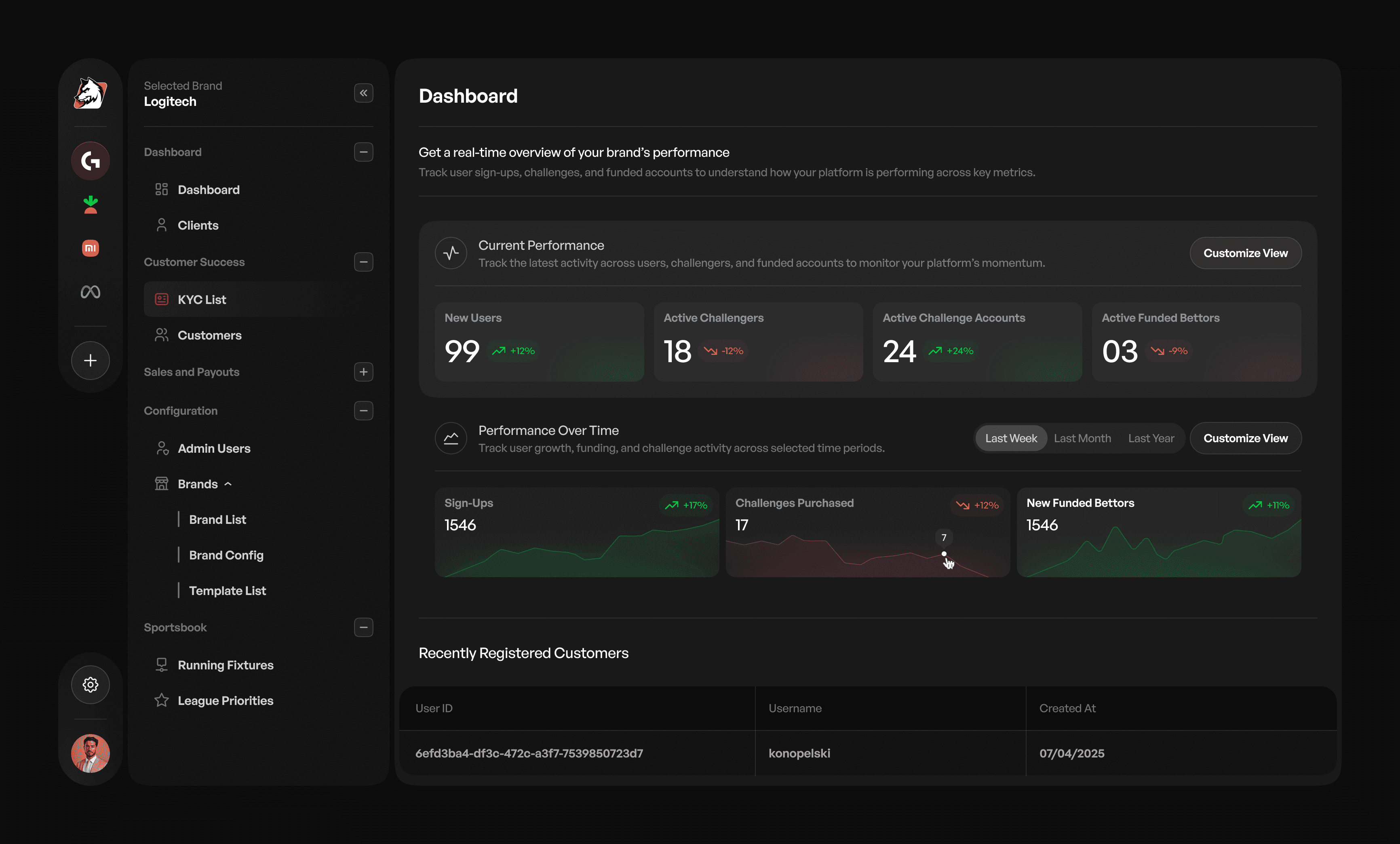
Task: Open settings gear in left rail
Action: (x=91, y=684)
